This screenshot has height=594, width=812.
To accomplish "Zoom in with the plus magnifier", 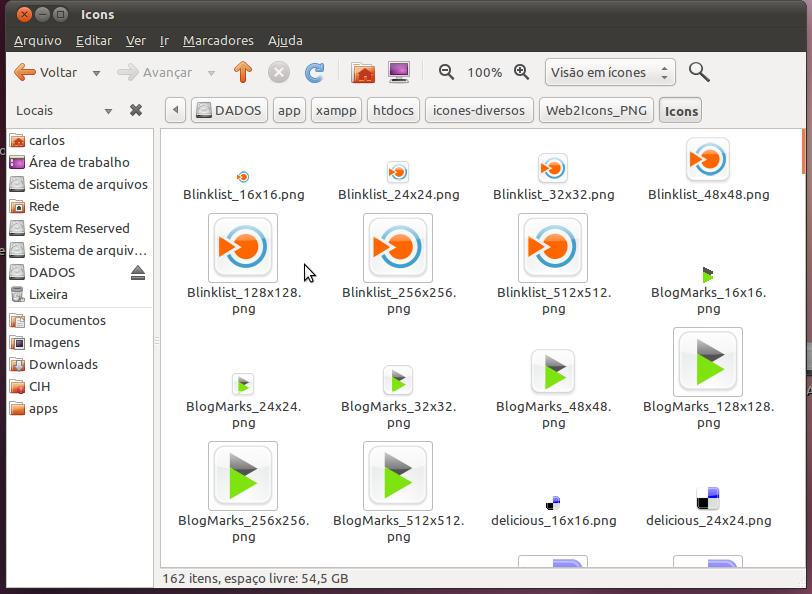I will click(521, 72).
